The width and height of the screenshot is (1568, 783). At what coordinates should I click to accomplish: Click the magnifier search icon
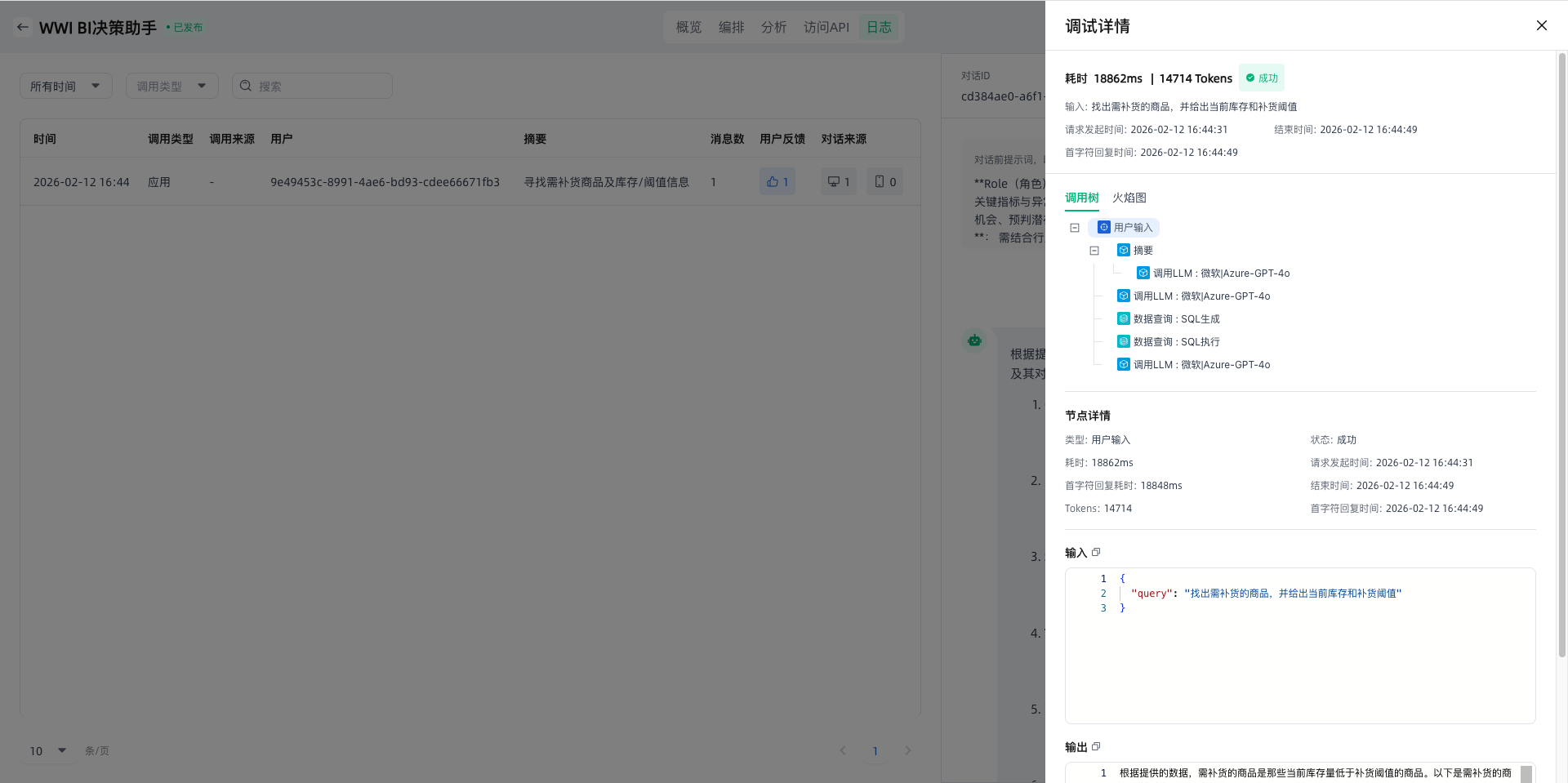point(246,86)
